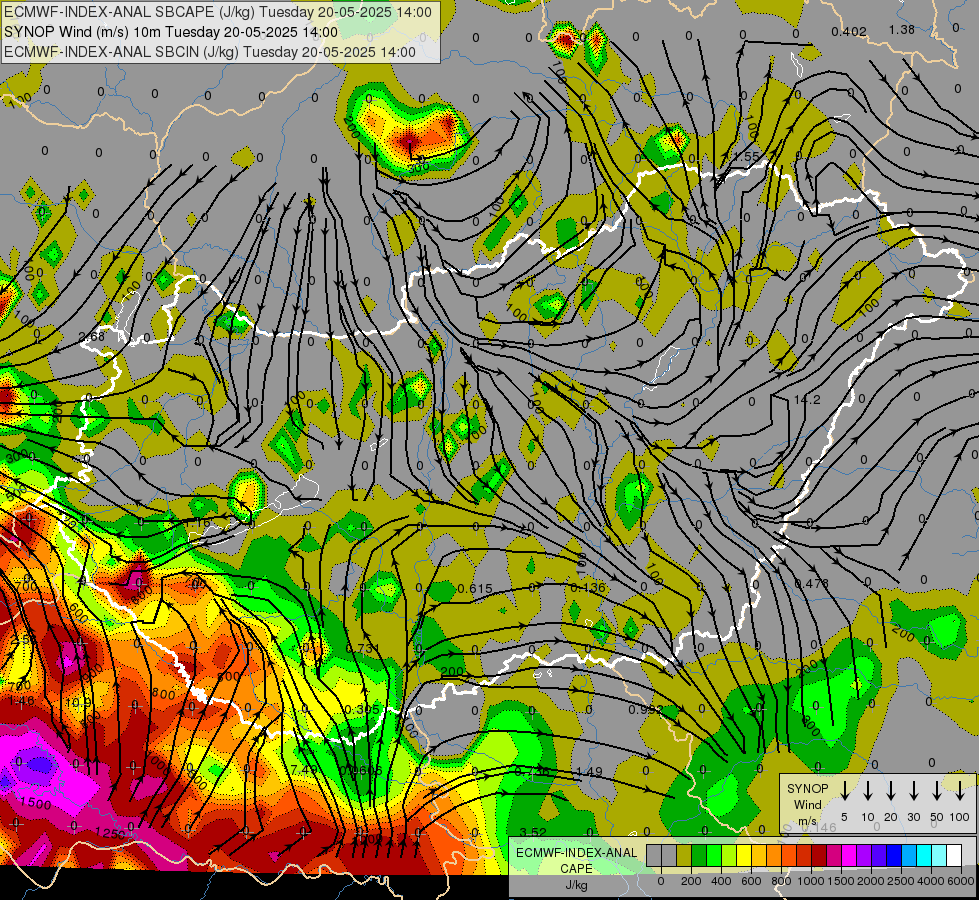This screenshot has width=979, height=900.
Task: Click the 1.46 value on the map
Action: tap(21, 701)
